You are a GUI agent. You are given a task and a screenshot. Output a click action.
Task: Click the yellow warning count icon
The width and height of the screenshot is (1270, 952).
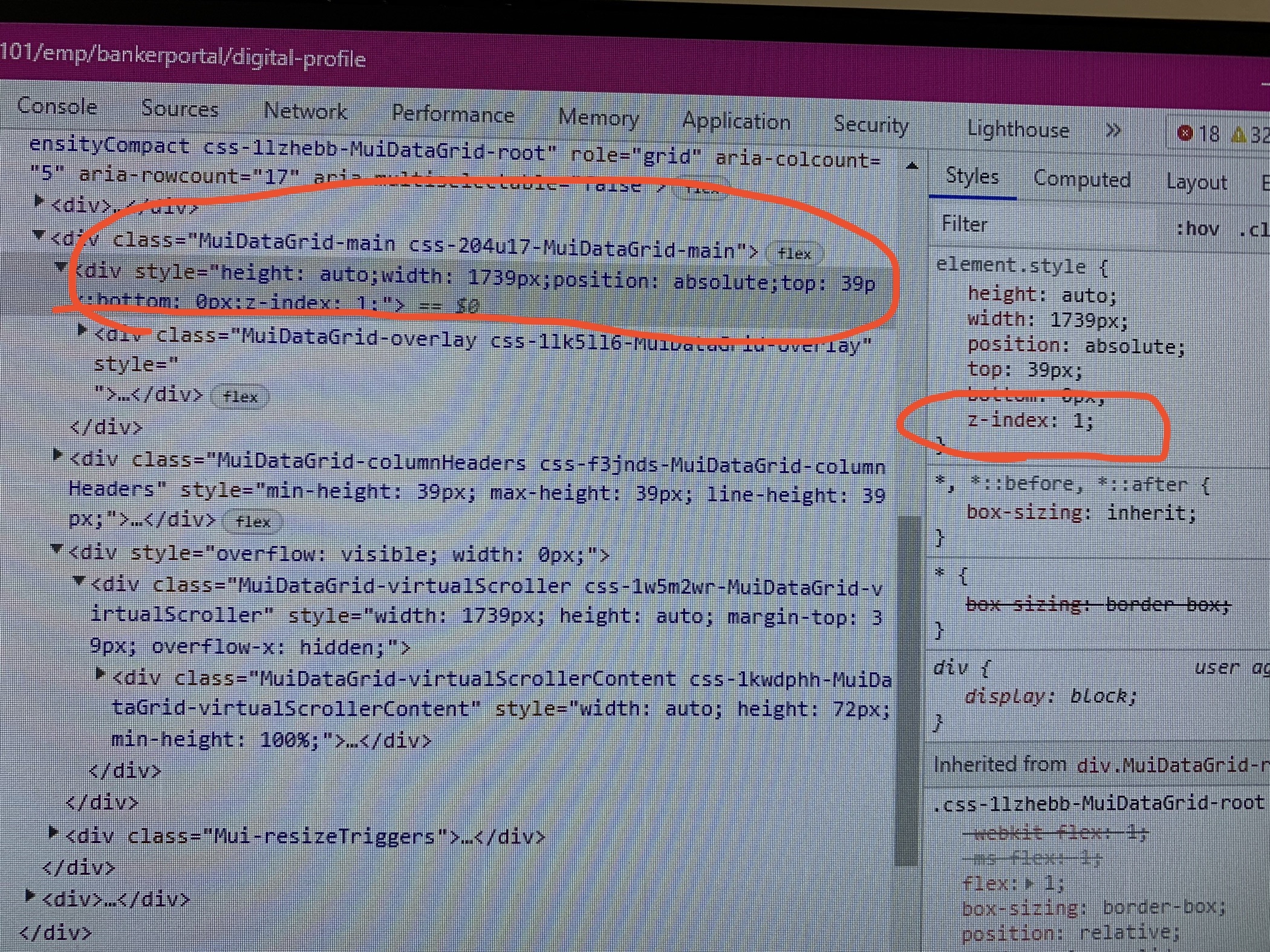point(1239,135)
